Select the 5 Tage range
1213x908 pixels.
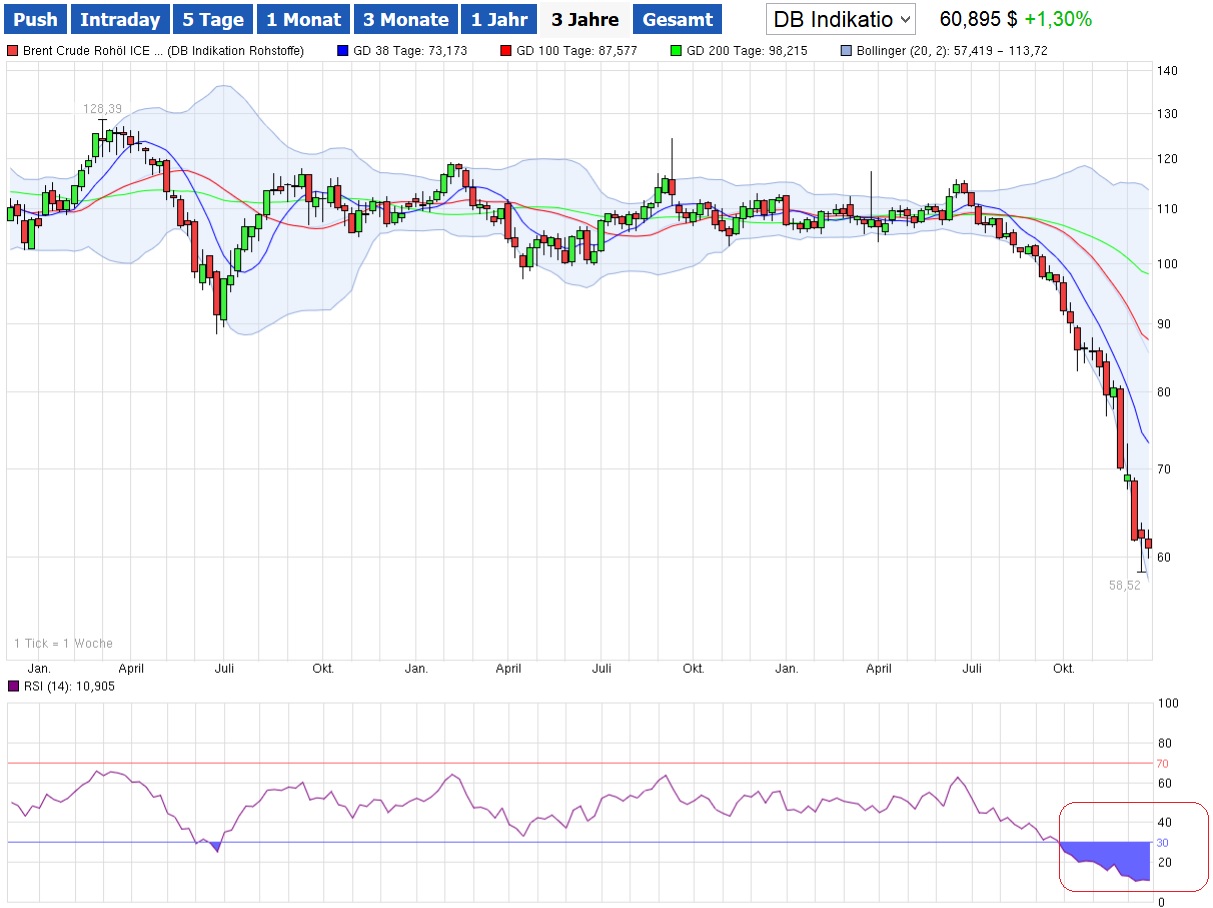pos(212,19)
